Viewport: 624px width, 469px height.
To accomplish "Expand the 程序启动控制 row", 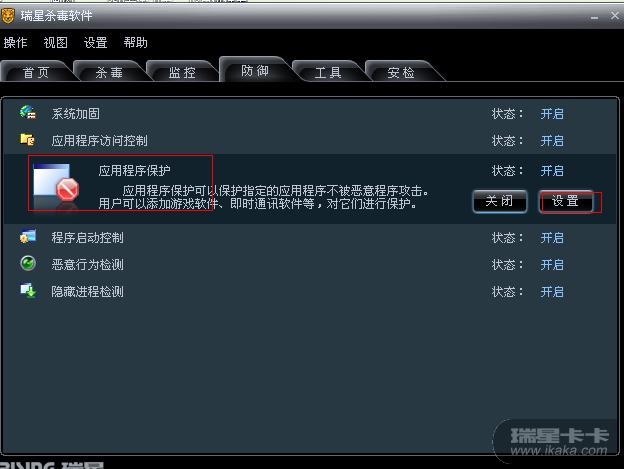I will click(310, 237).
